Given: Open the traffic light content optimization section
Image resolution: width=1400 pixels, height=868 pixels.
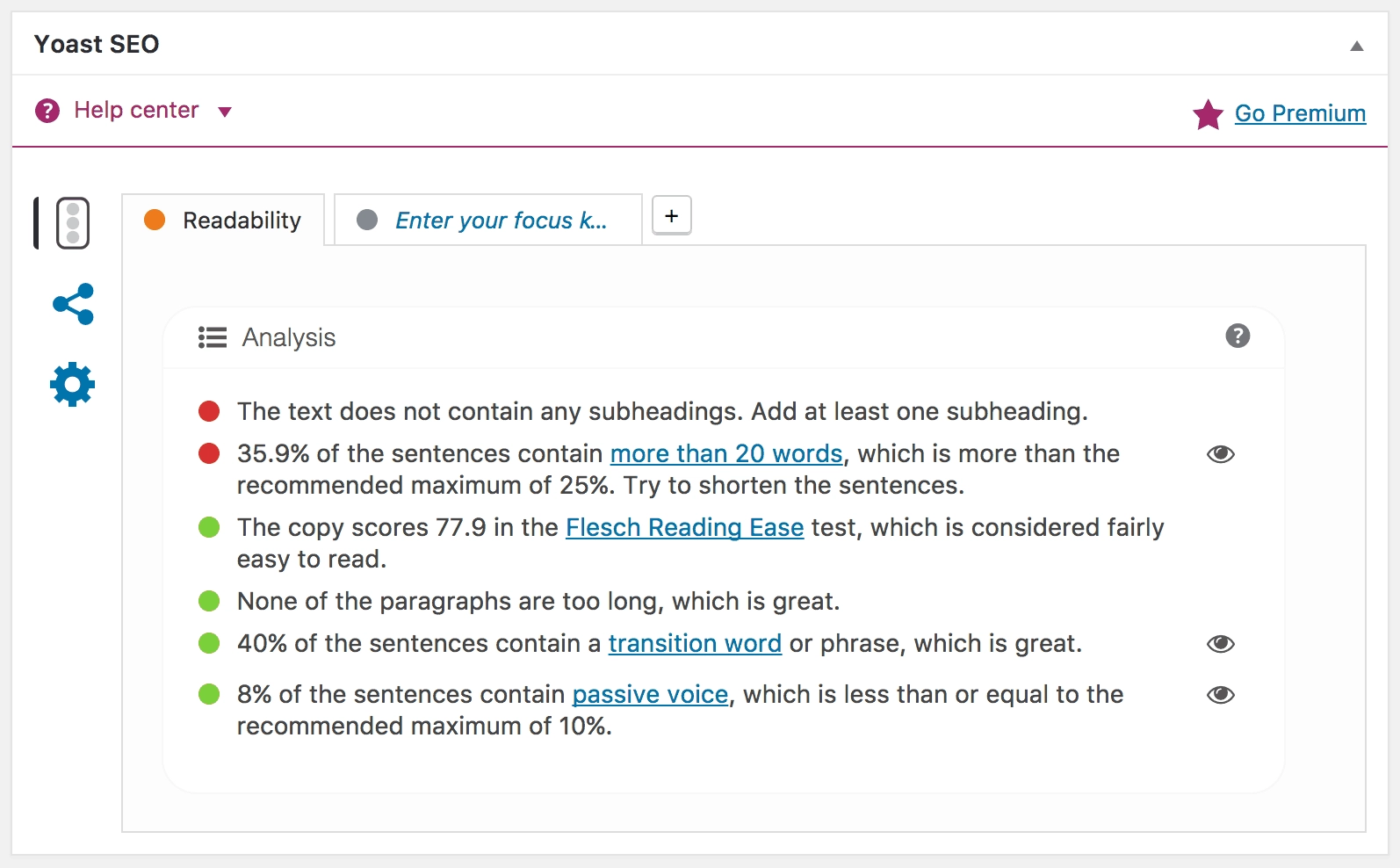Looking at the screenshot, I should pyautogui.click(x=73, y=223).
